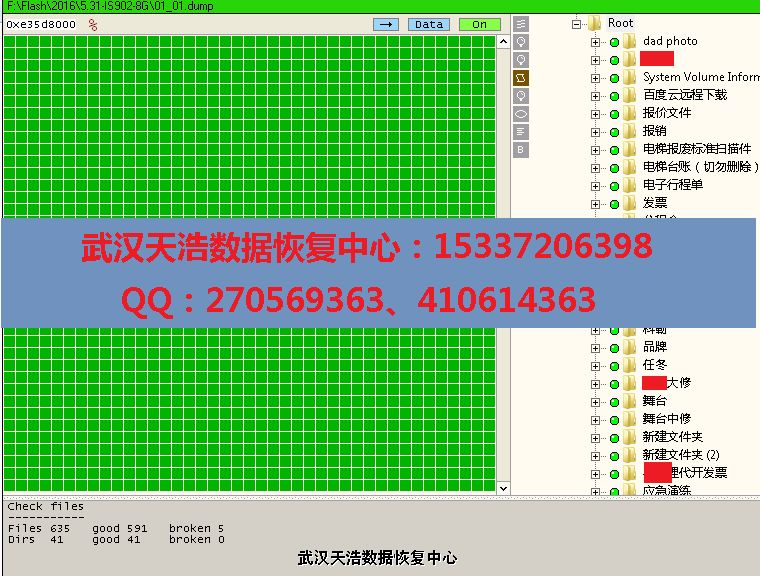Click the B icon in vertical toolbar
The height and width of the screenshot is (576, 760).
tap(521, 149)
